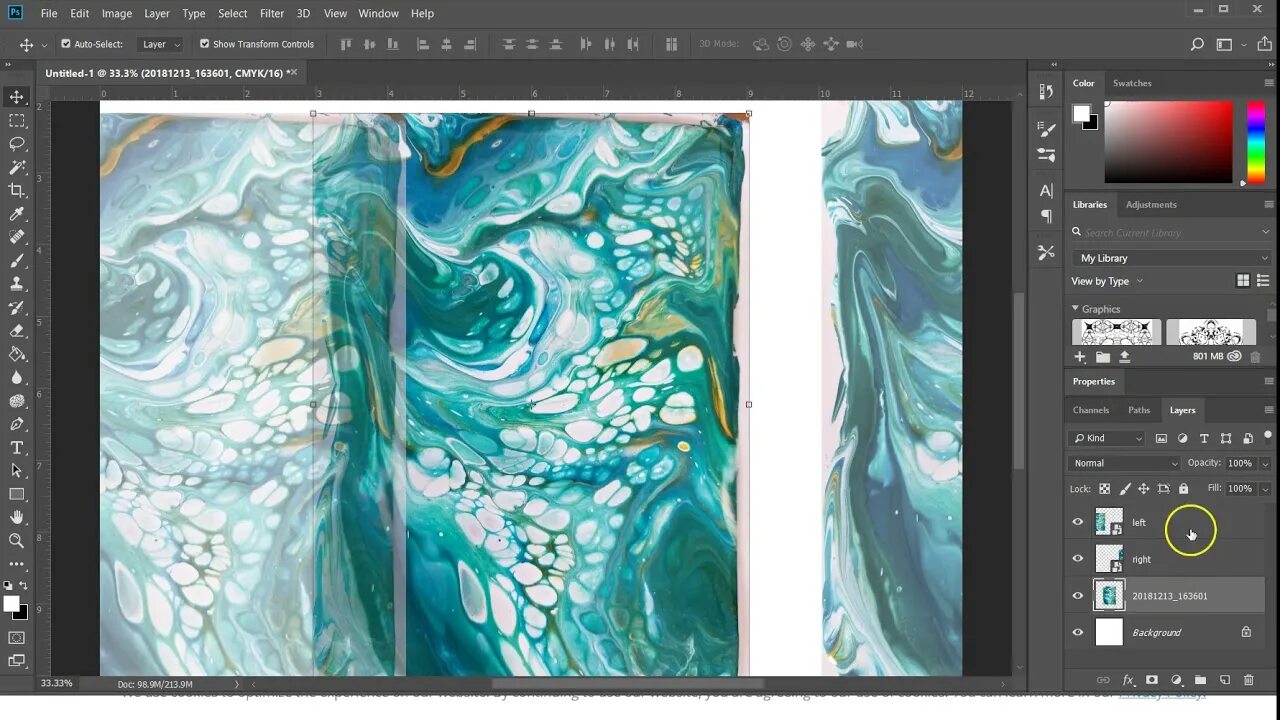Image resolution: width=1280 pixels, height=720 pixels.
Task: Select the History Brush tool
Action: point(17,307)
